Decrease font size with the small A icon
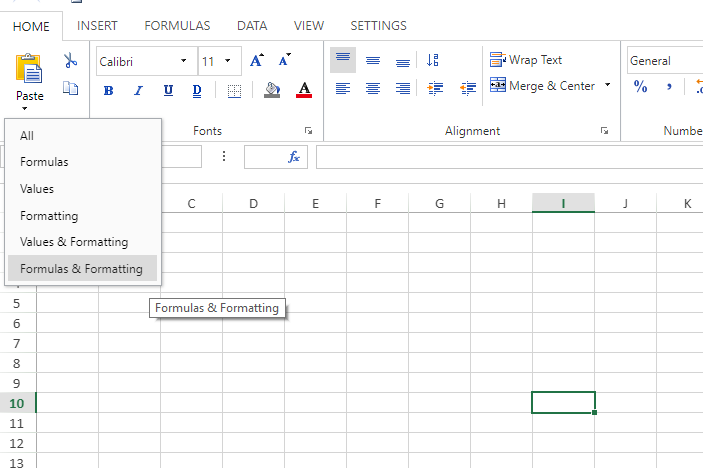 point(284,60)
